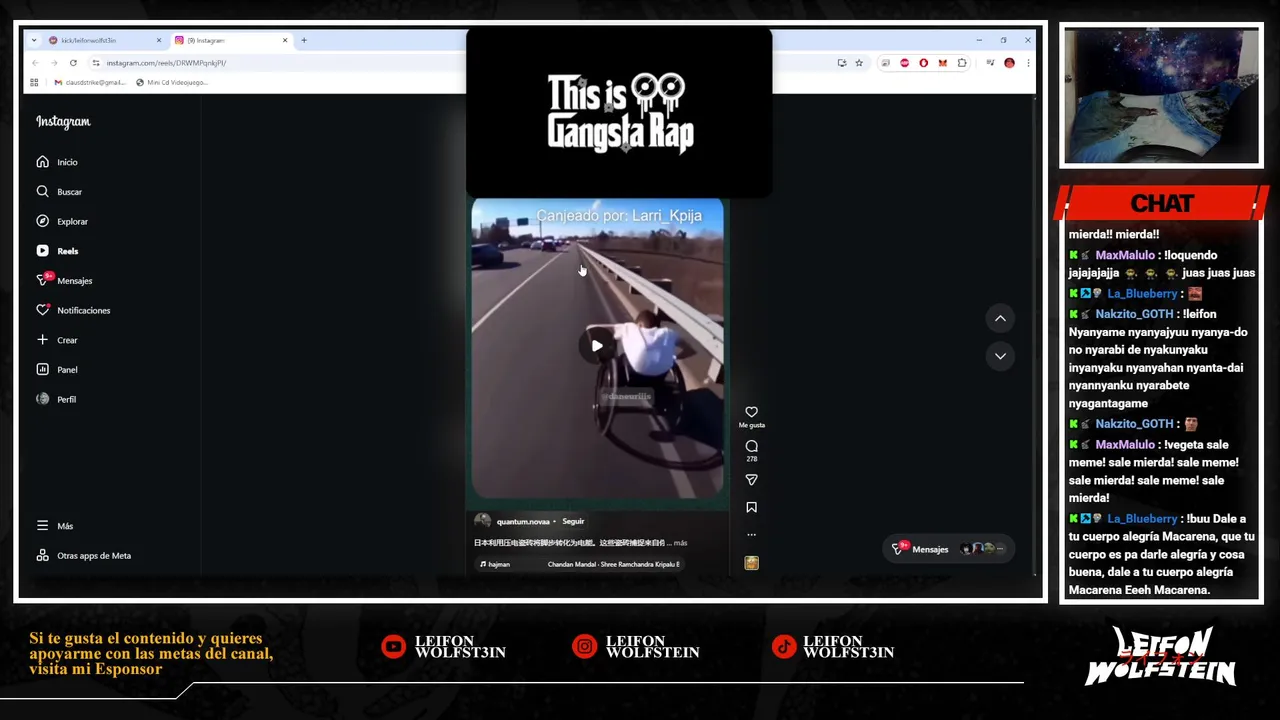The image size is (1280, 720).
Task: Open the browser apps grid shortcut
Action: [x=34, y=83]
